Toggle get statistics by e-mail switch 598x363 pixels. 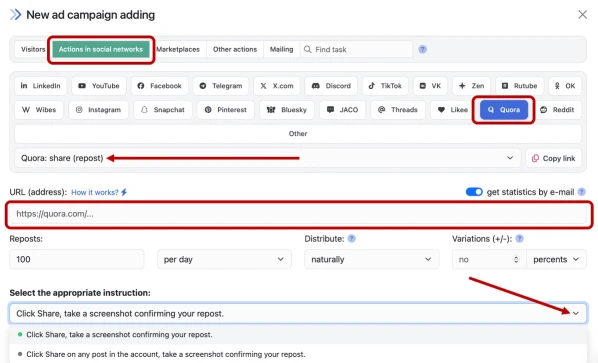tap(474, 192)
